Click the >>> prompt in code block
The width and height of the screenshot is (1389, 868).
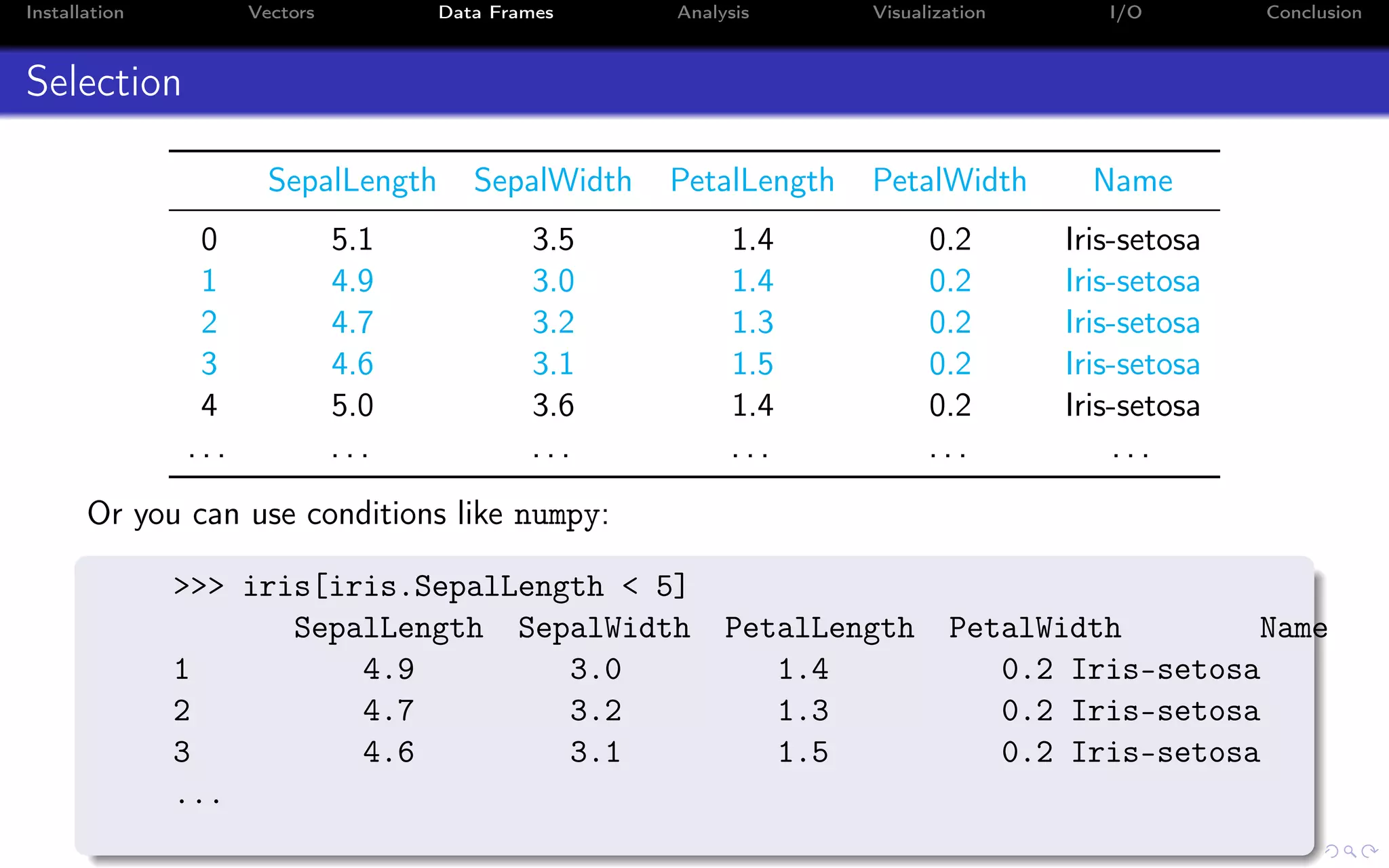[x=199, y=586]
